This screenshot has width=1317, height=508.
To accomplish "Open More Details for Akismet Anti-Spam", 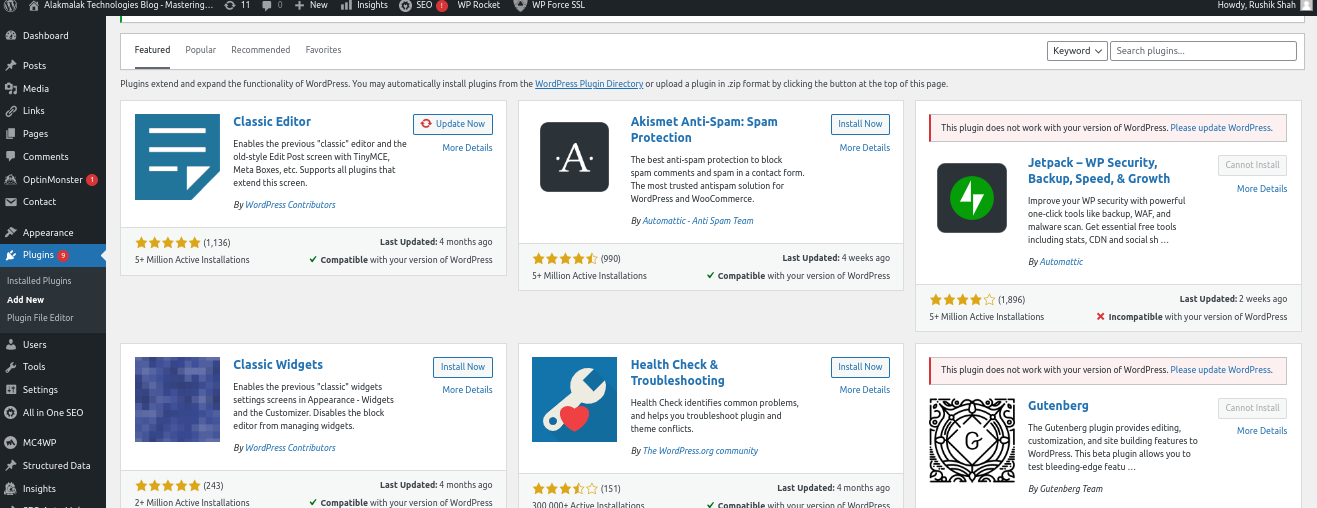I will click(x=865, y=148).
